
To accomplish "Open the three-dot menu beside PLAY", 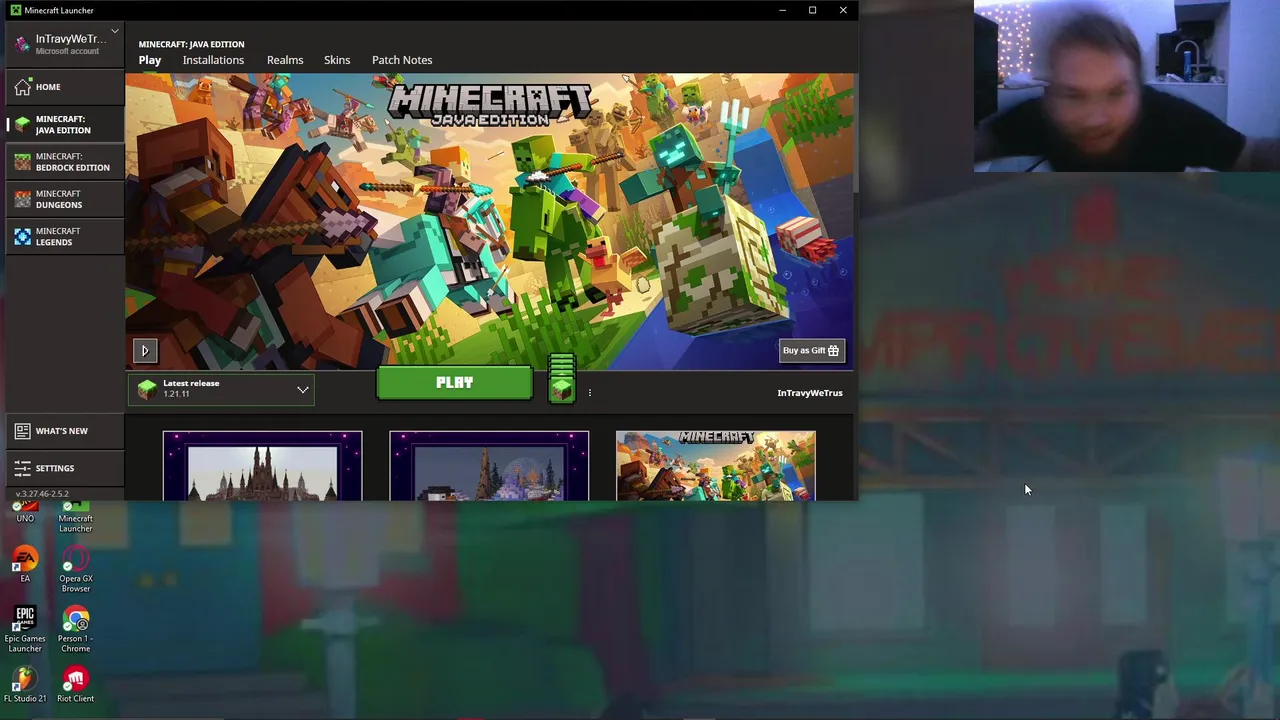I will 589,393.
